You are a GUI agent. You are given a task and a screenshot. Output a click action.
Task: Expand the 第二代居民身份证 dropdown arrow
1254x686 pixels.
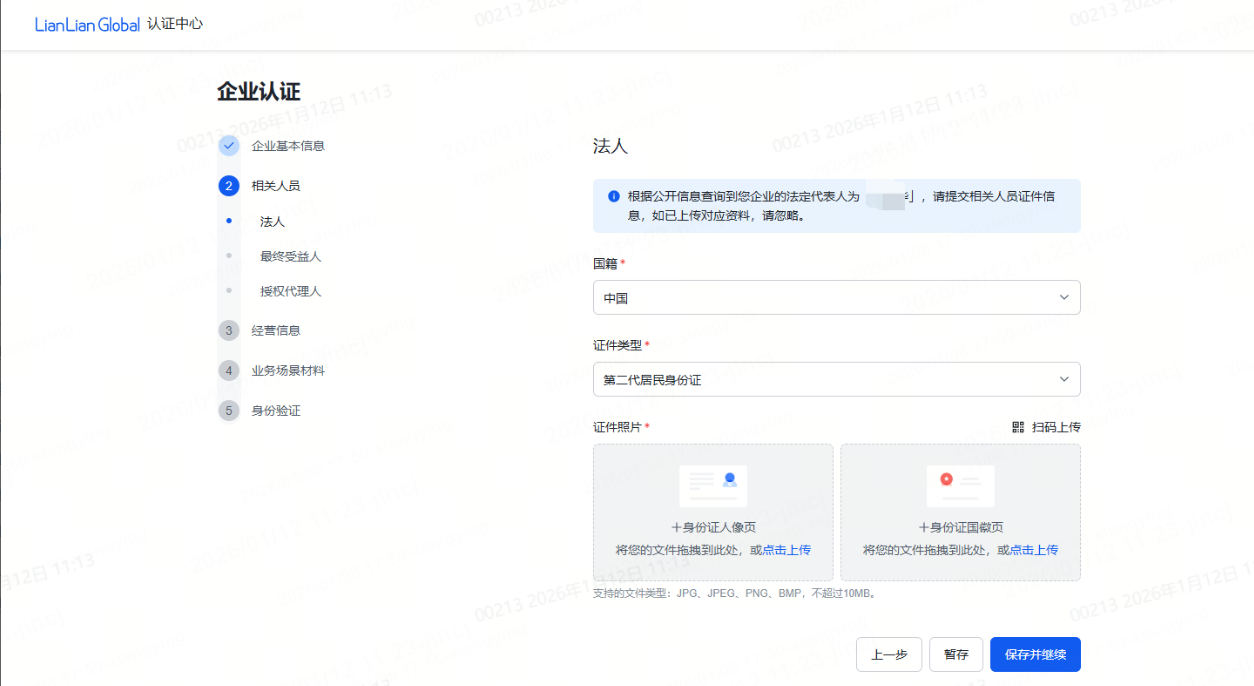(x=1063, y=380)
